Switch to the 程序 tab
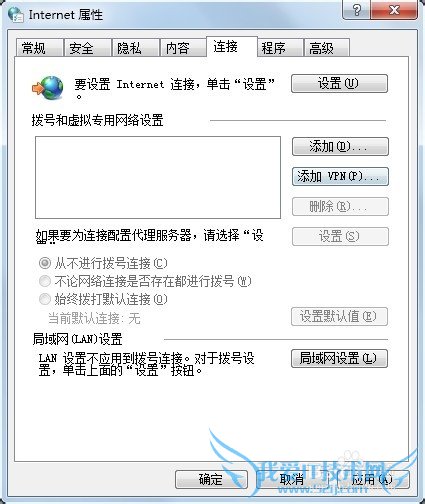The image size is (425, 504). pos(280,48)
